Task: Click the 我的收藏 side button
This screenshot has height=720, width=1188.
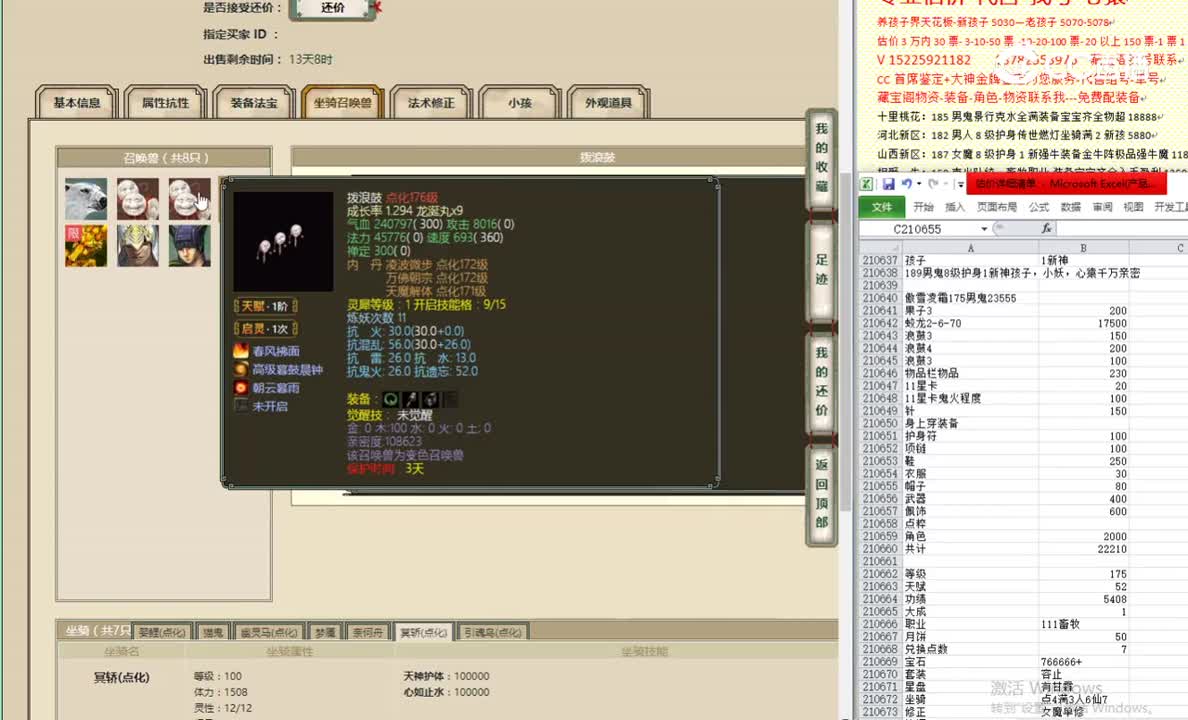Action: (821, 158)
